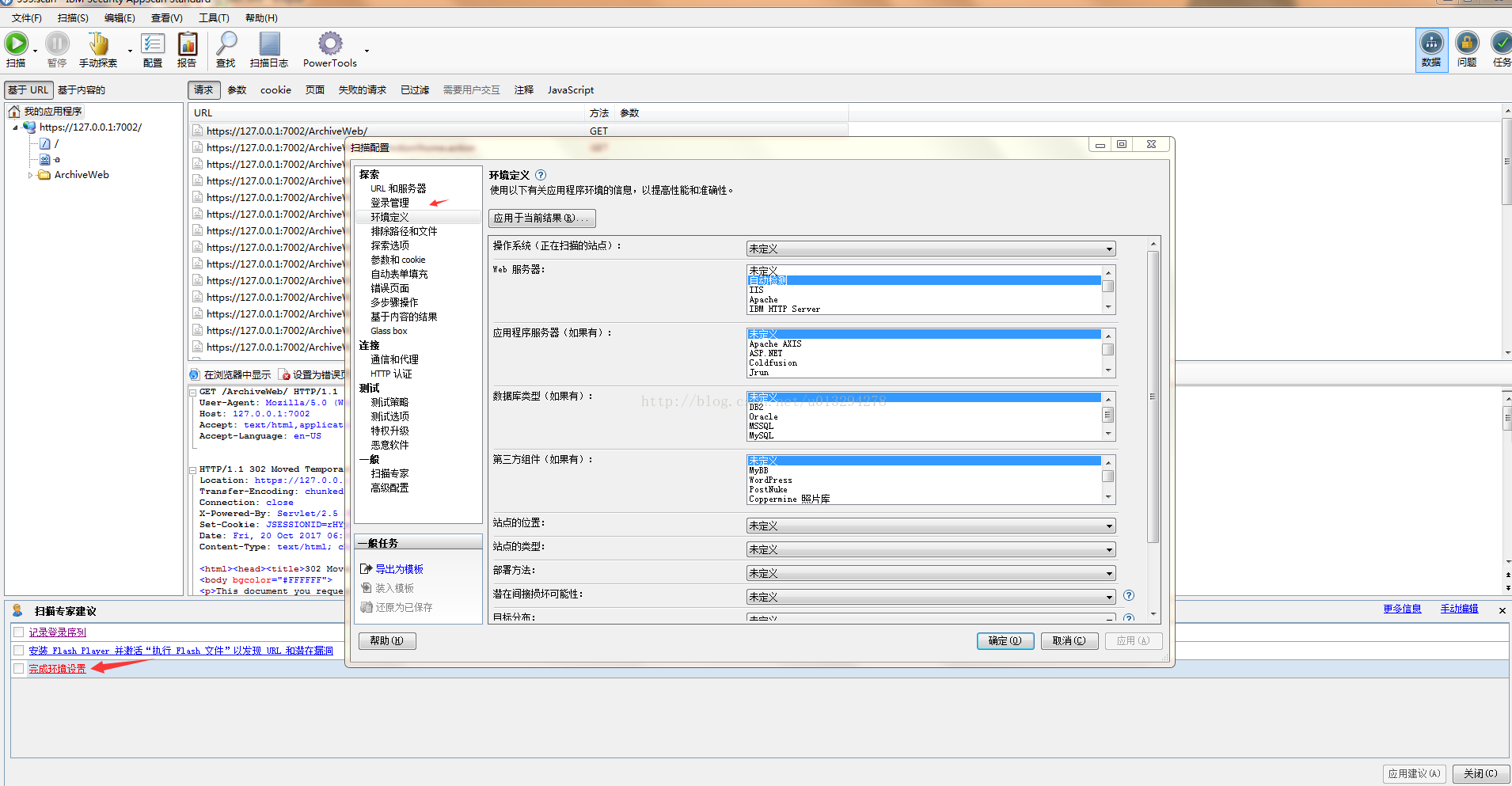
Task: Click the set as error page icon
Action: tap(286, 375)
